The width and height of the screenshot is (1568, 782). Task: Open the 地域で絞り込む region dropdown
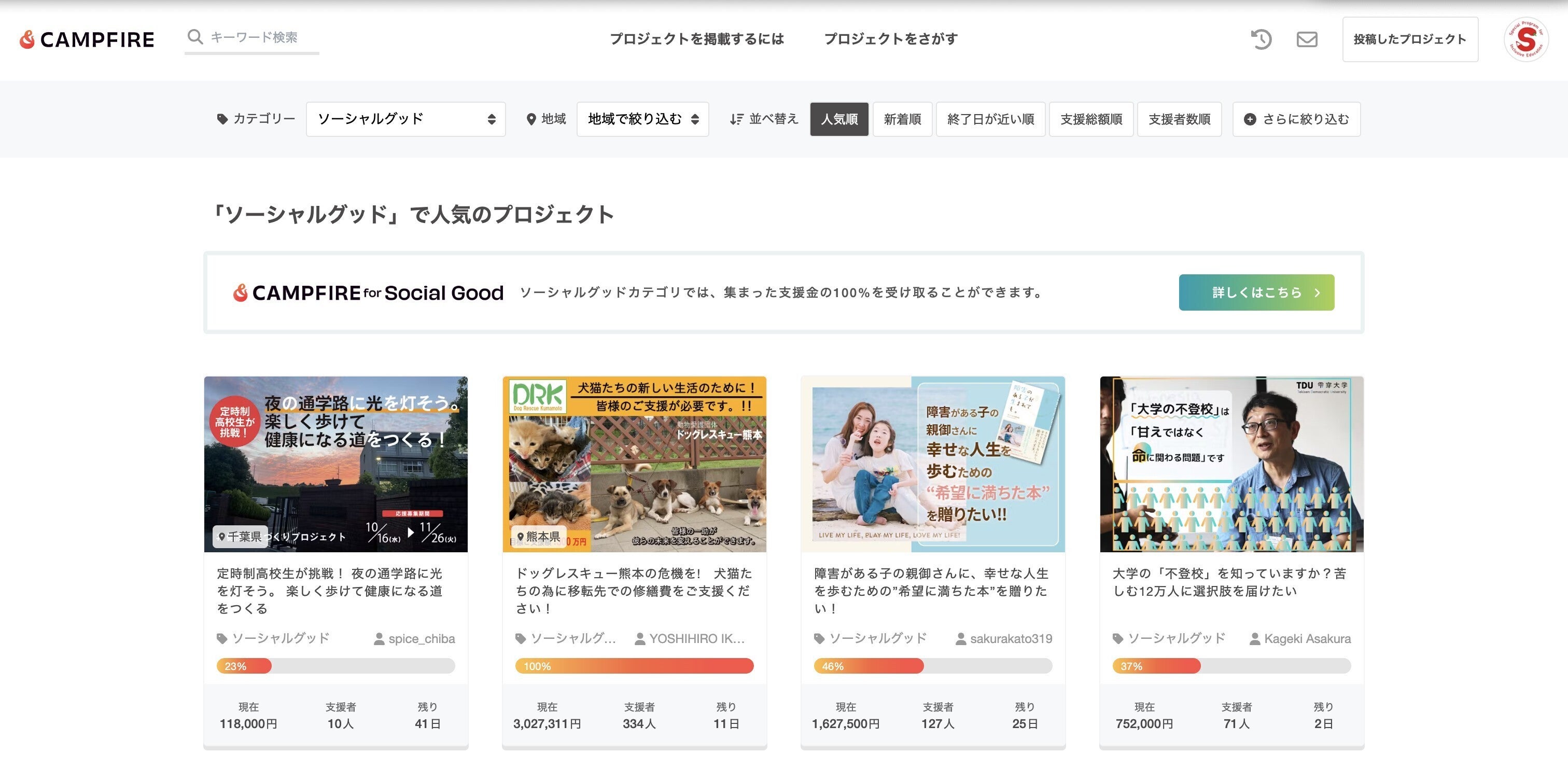pos(642,119)
